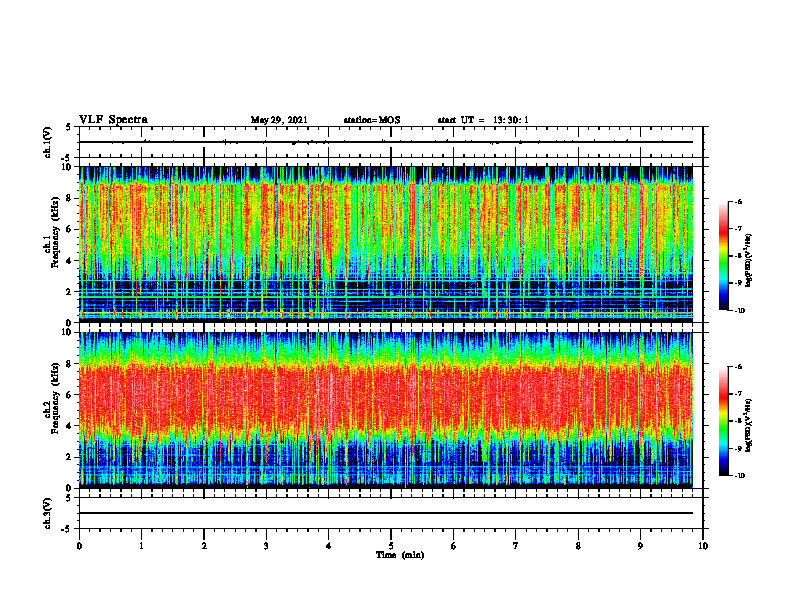Click the time axis tick label '5'
Image resolution: width=792 pixels, height=612 pixels.
pyautogui.click(x=391, y=546)
